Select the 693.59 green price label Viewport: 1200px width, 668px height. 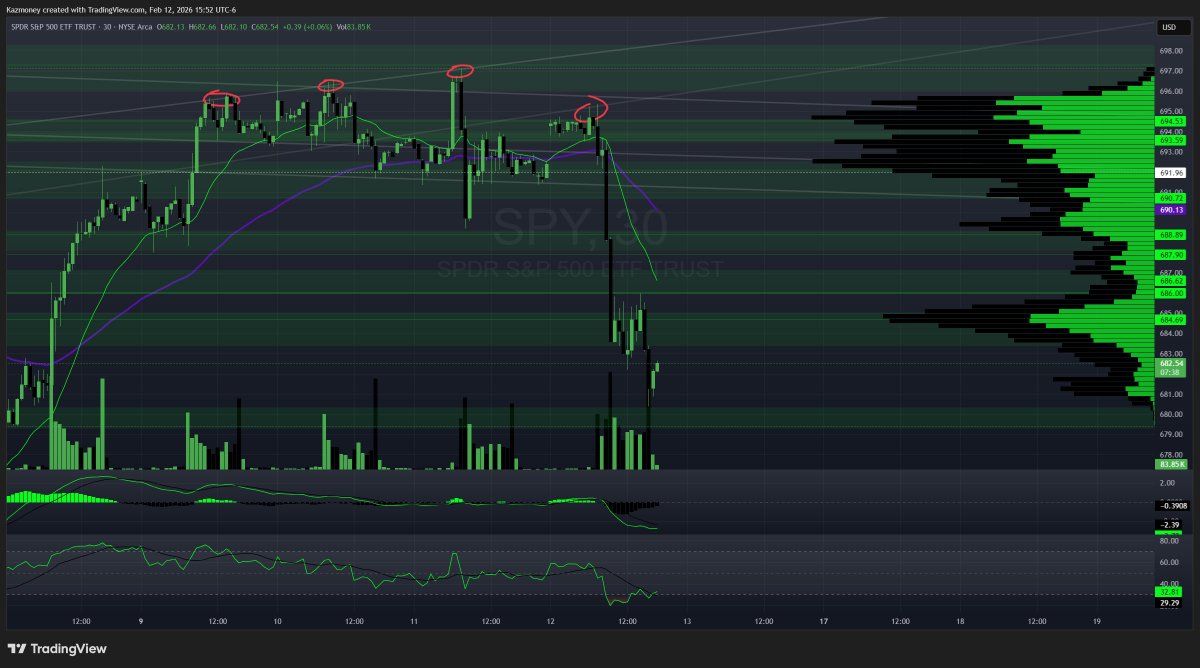pos(1171,141)
